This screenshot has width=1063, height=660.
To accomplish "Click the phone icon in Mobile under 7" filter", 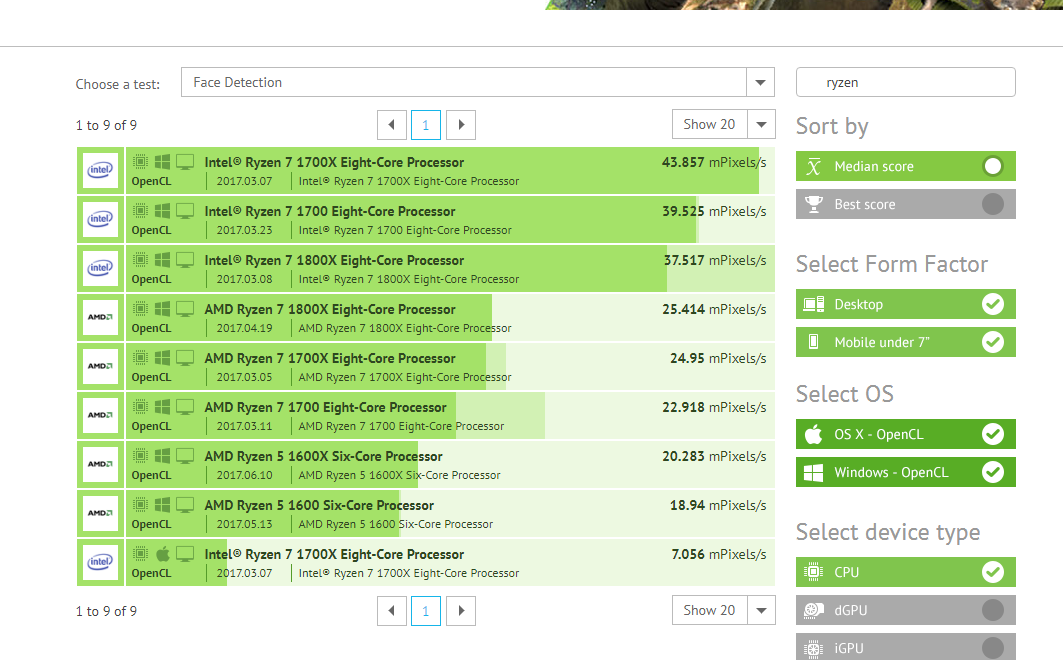I will [814, 342].
